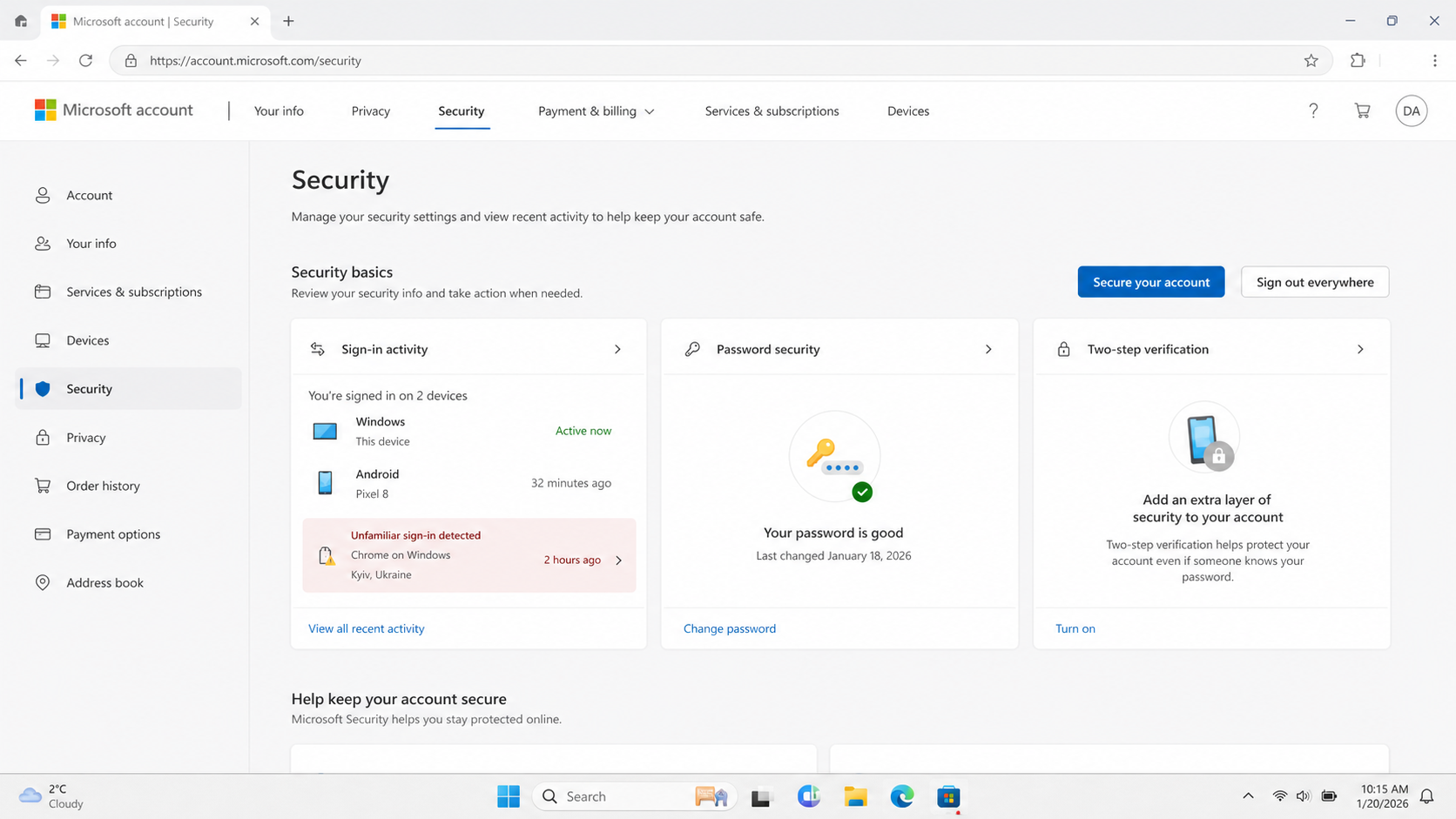
Task: Follow the Change password link
Action: [x=730, y=628]
